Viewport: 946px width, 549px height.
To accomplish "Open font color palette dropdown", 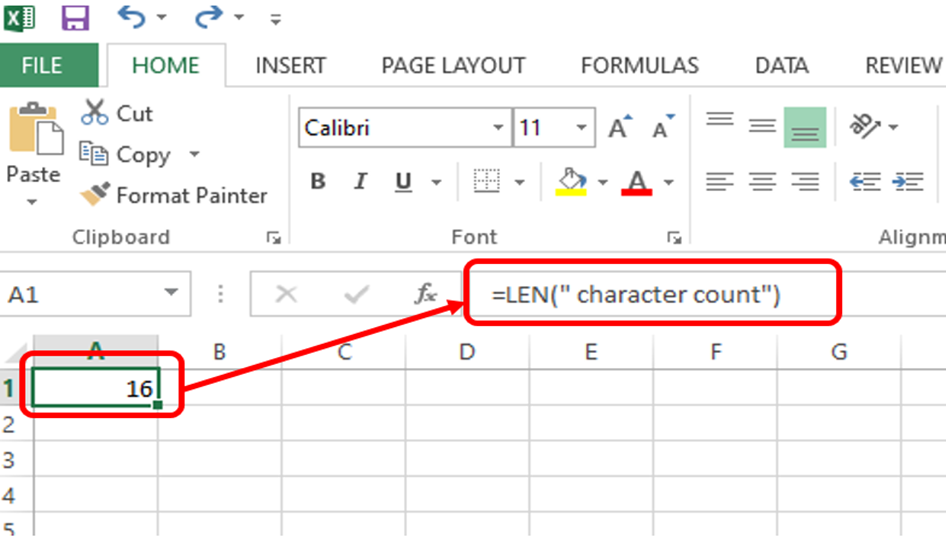I will pyautogui.click(x=668, y=182).
